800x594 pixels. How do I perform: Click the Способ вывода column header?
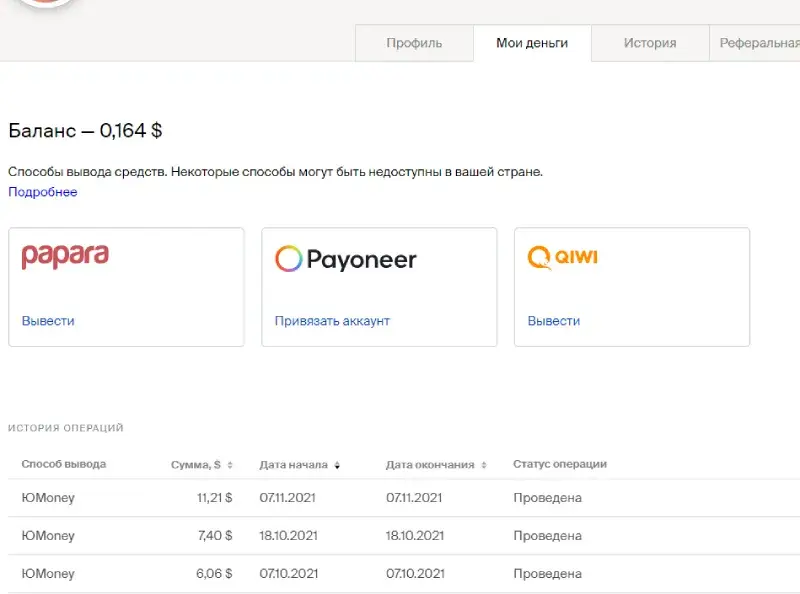click(x=64, y=464)
